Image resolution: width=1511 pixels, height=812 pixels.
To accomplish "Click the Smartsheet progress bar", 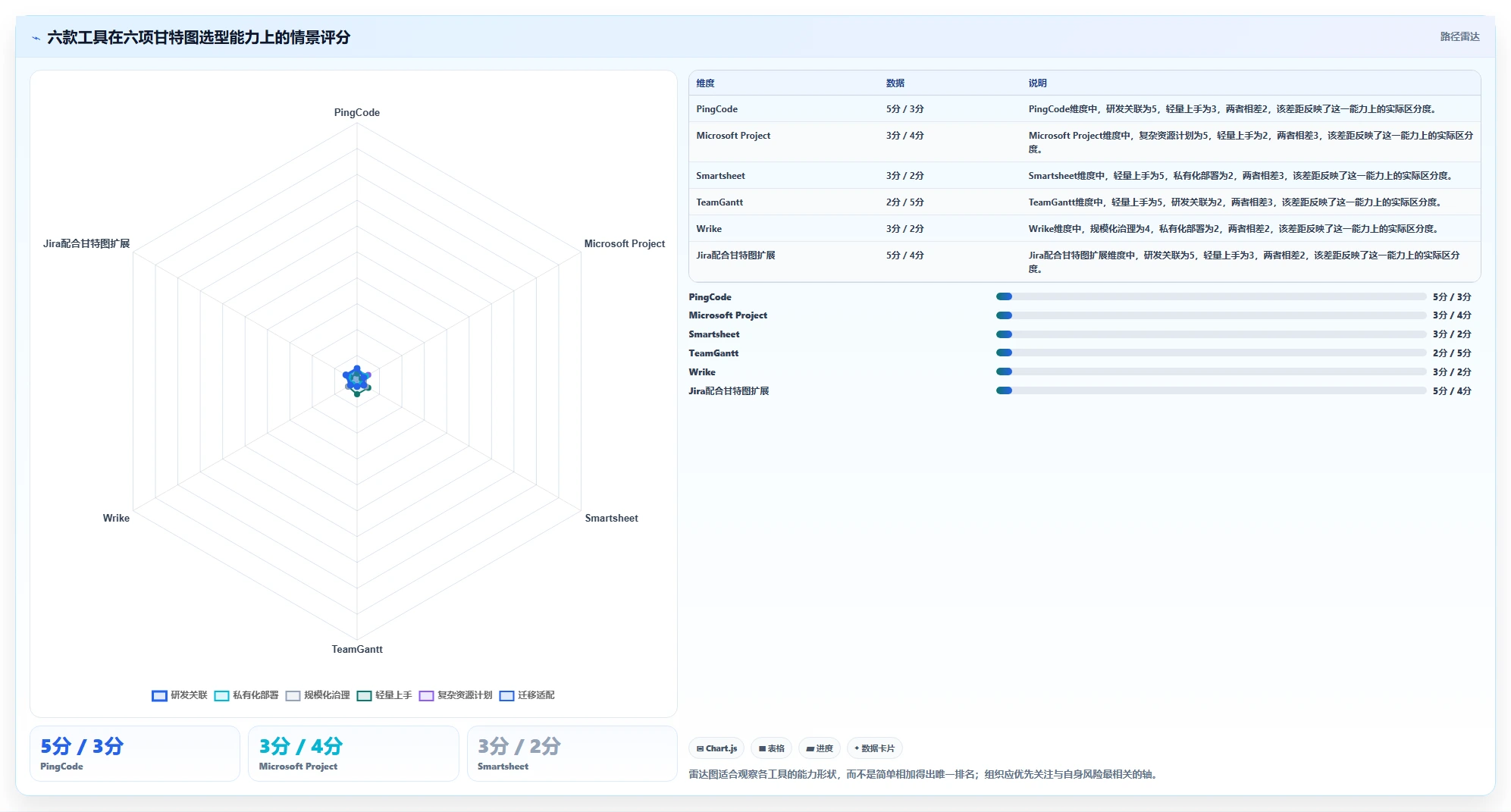I will tap(1211, 334).
